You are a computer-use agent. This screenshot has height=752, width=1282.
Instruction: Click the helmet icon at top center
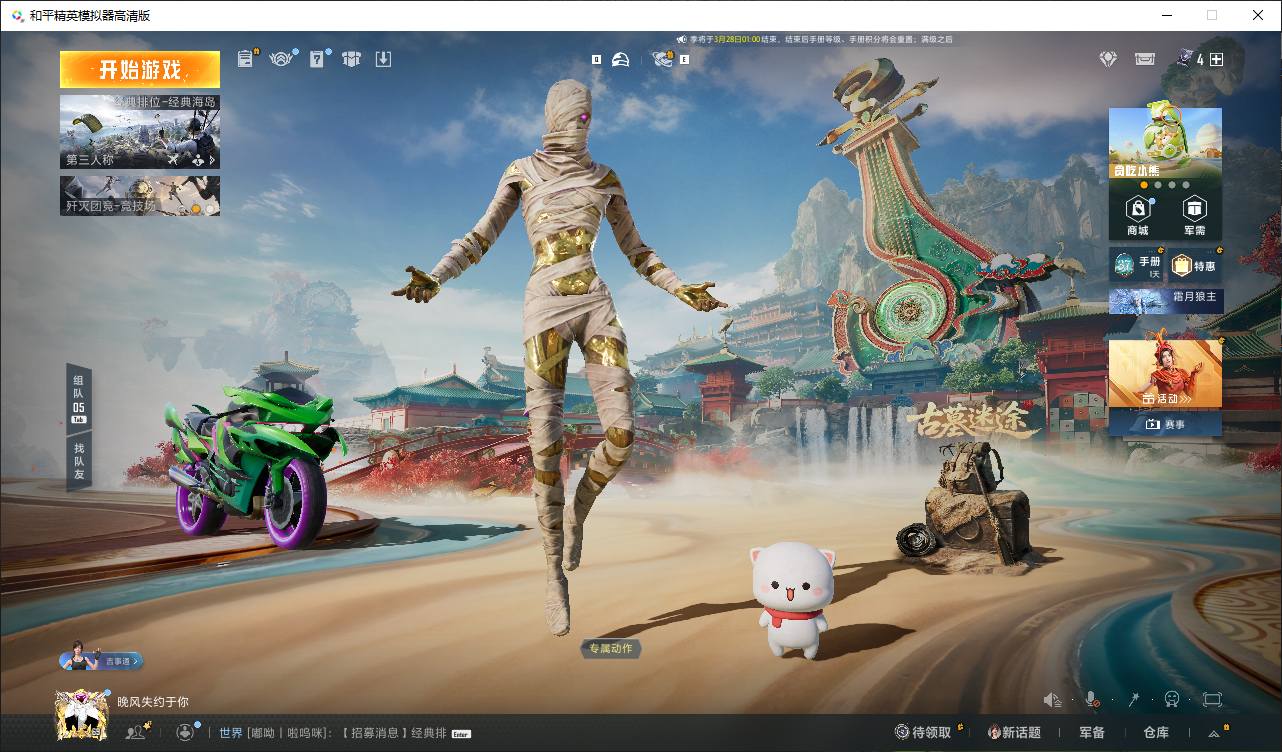621,59
